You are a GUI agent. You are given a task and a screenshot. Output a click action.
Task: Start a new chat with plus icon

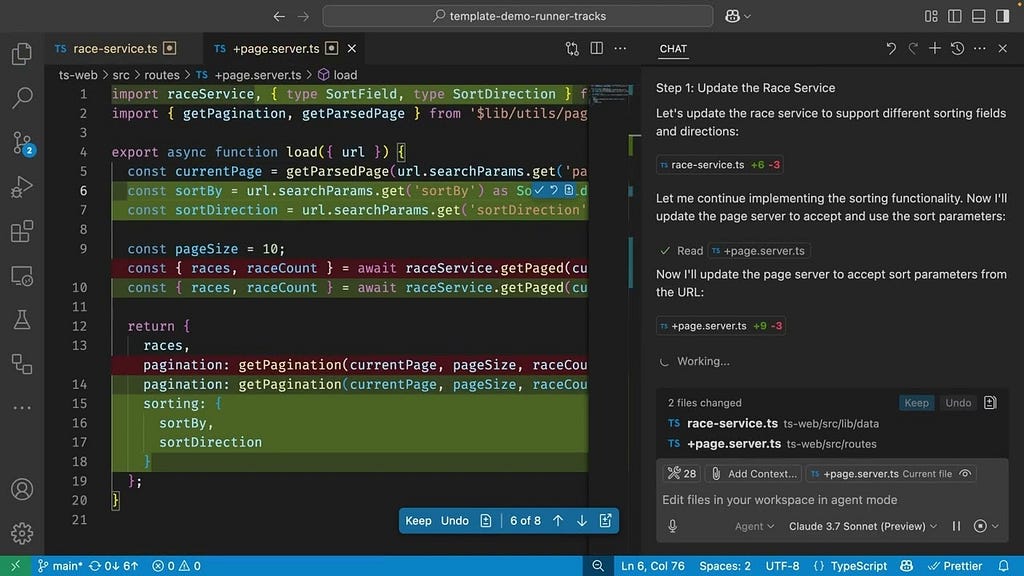click(935, 48)
